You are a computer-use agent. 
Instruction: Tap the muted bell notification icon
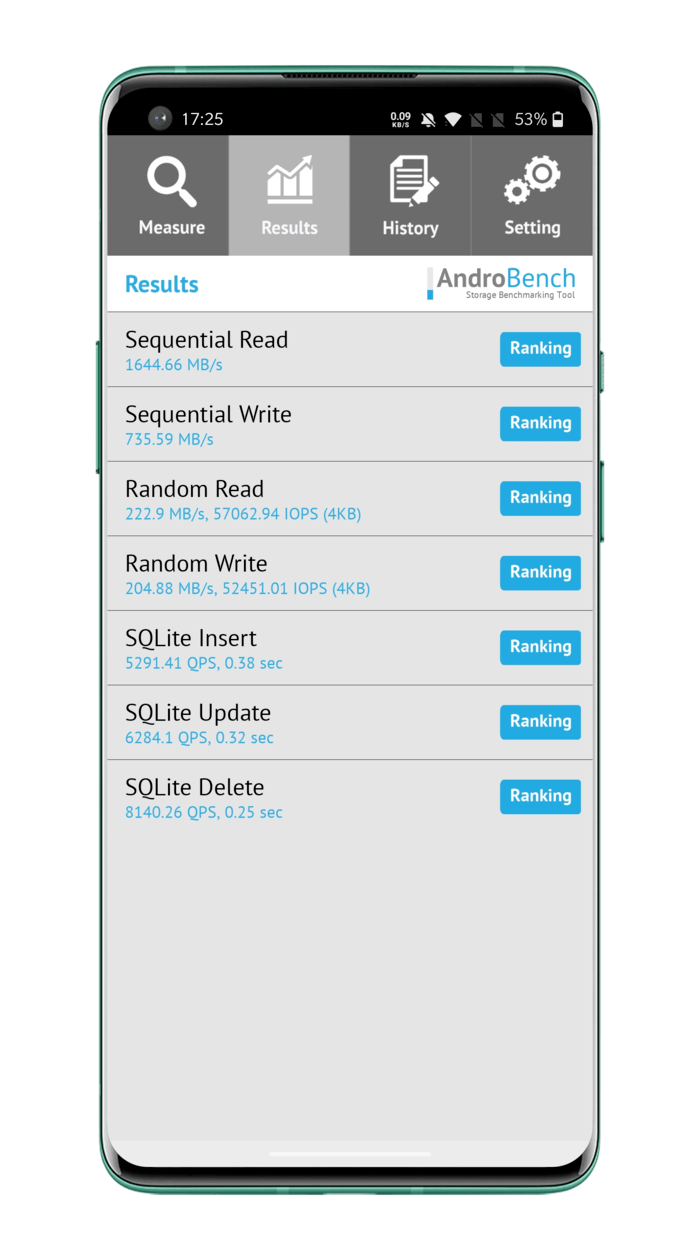[428, 120]
